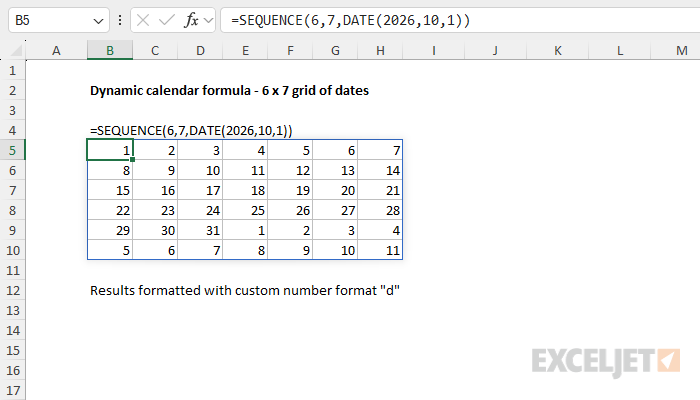Select cell G7 showing 20
The image size is (700, 400).
[335, 191]
